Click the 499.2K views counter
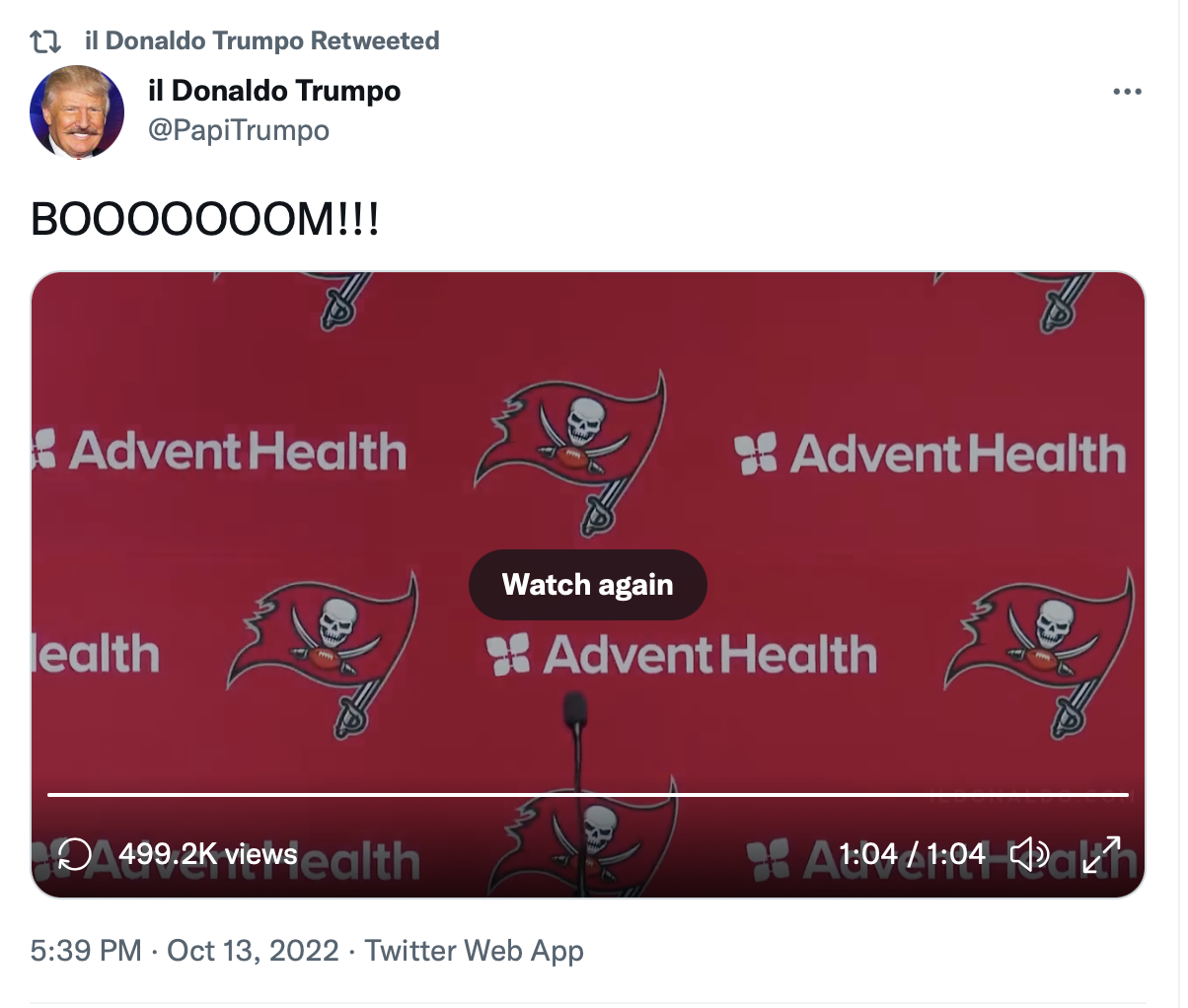 click(x=208, y=854)
